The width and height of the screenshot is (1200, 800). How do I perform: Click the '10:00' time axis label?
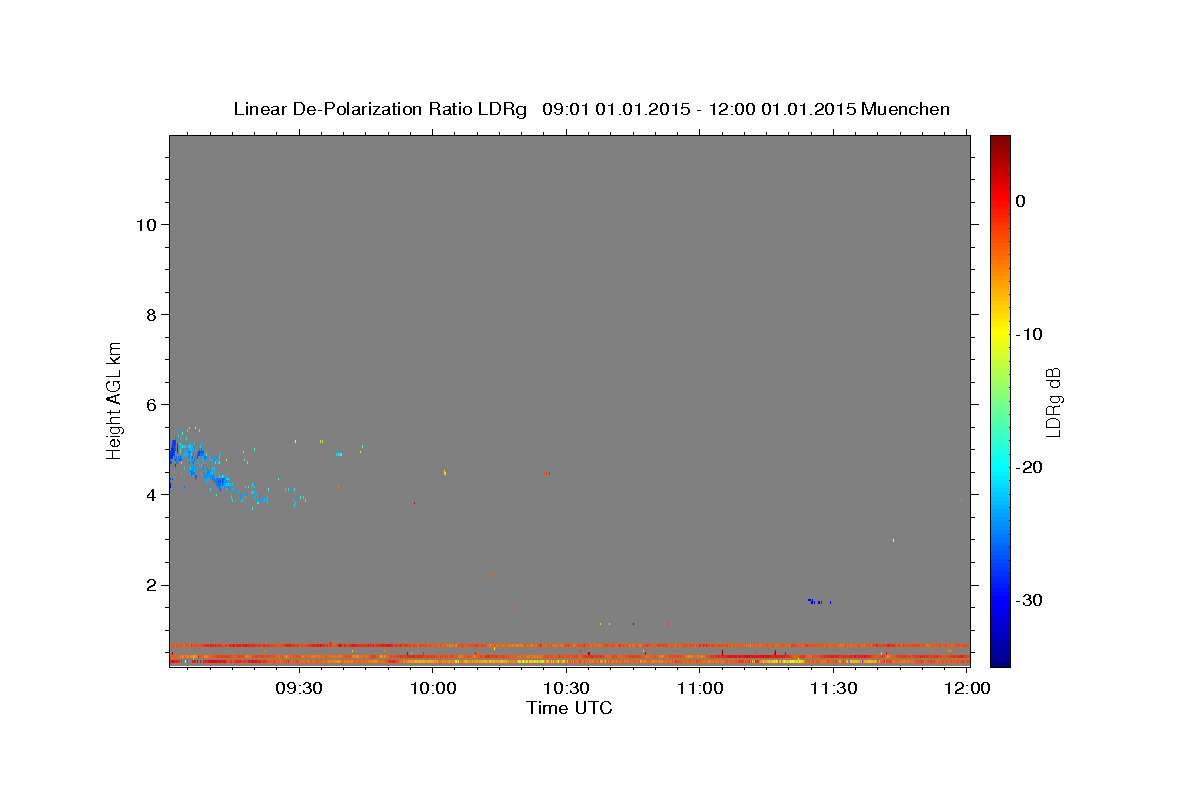click(433, 689)
